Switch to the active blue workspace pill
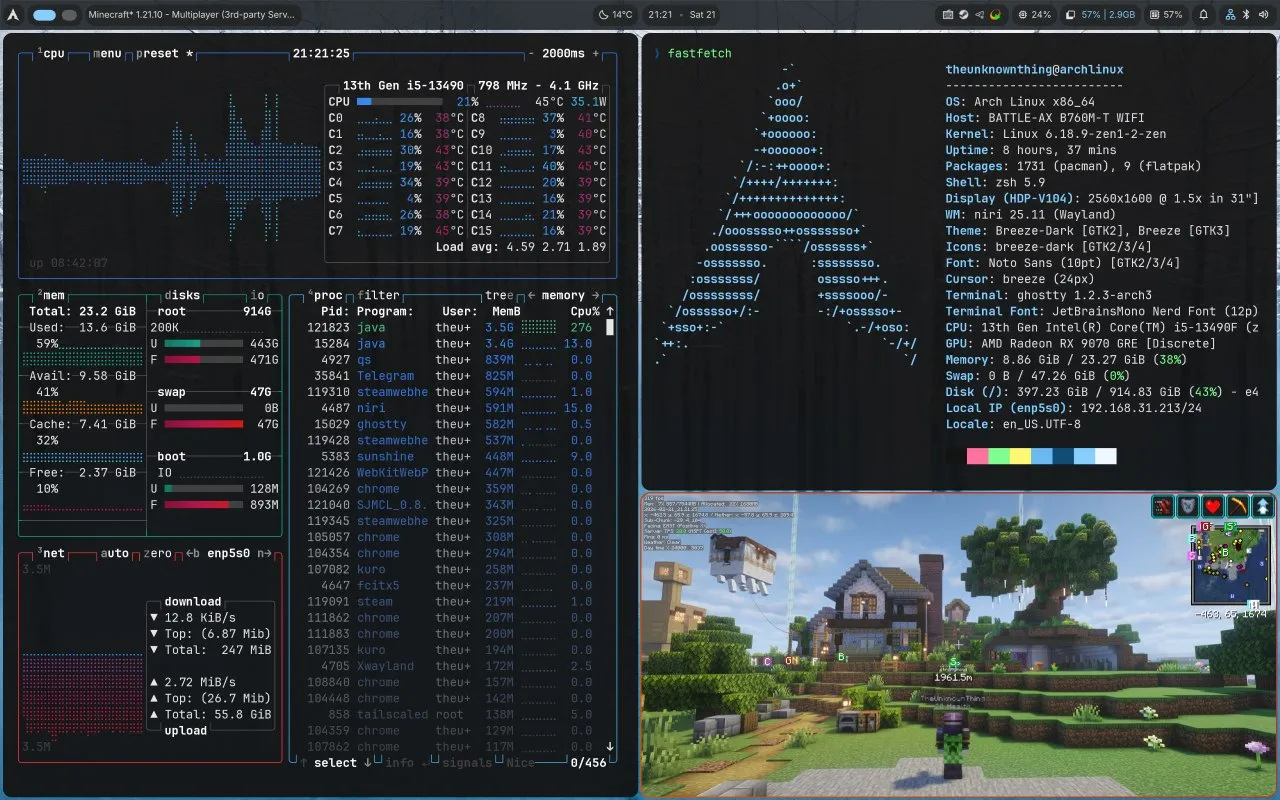 tap(44, 15)
